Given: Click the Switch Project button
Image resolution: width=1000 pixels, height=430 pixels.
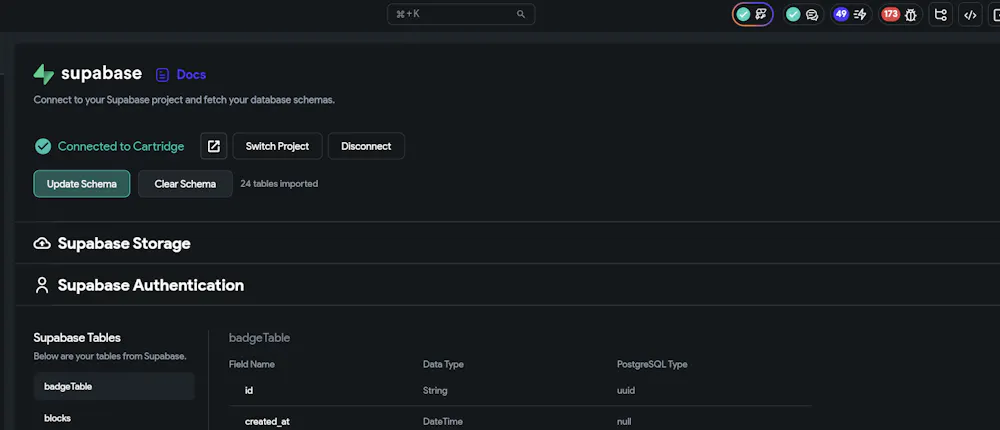Looking at the screenshot, I should click(277, 146).
